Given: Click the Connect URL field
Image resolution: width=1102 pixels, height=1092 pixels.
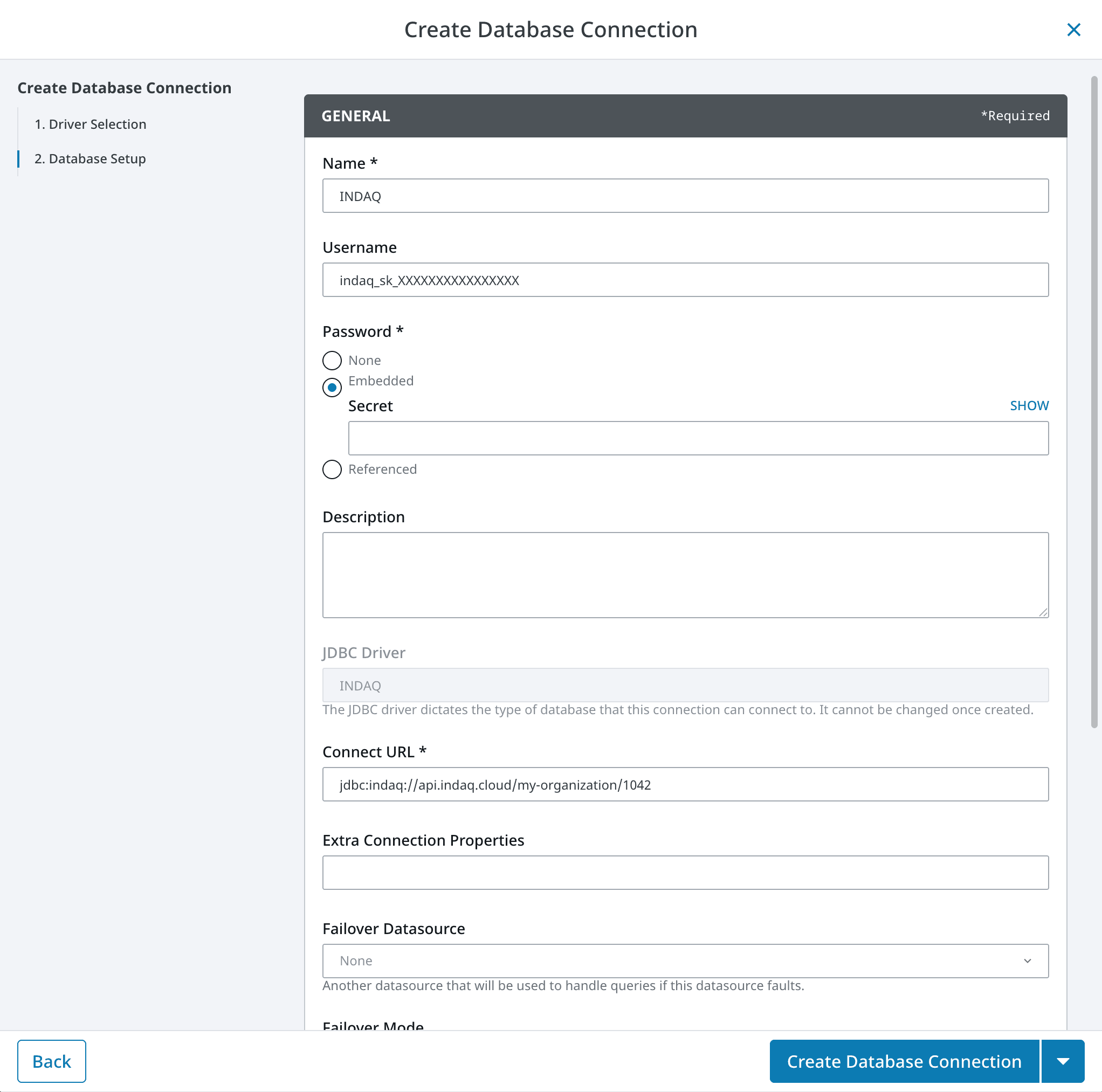Looking at the screenshot, I should pos(685,784).
